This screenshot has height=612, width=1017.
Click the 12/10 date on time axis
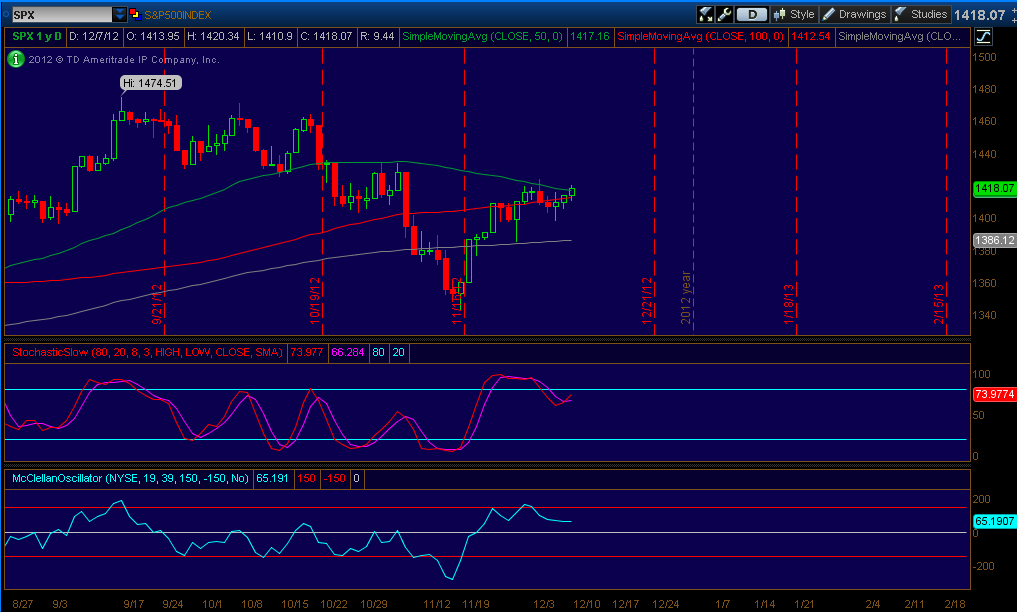click(x=586, y=604)
